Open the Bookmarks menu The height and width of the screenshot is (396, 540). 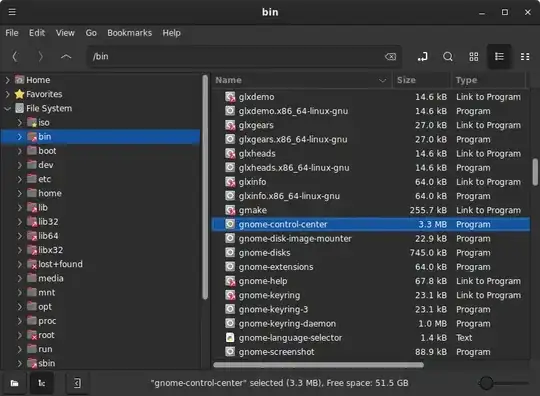click(x=129, y=33)
